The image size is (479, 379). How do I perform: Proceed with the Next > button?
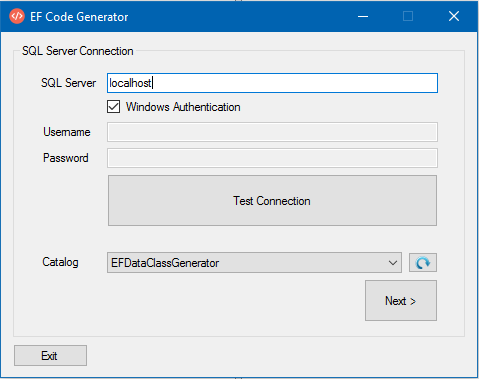coord(401,301)
